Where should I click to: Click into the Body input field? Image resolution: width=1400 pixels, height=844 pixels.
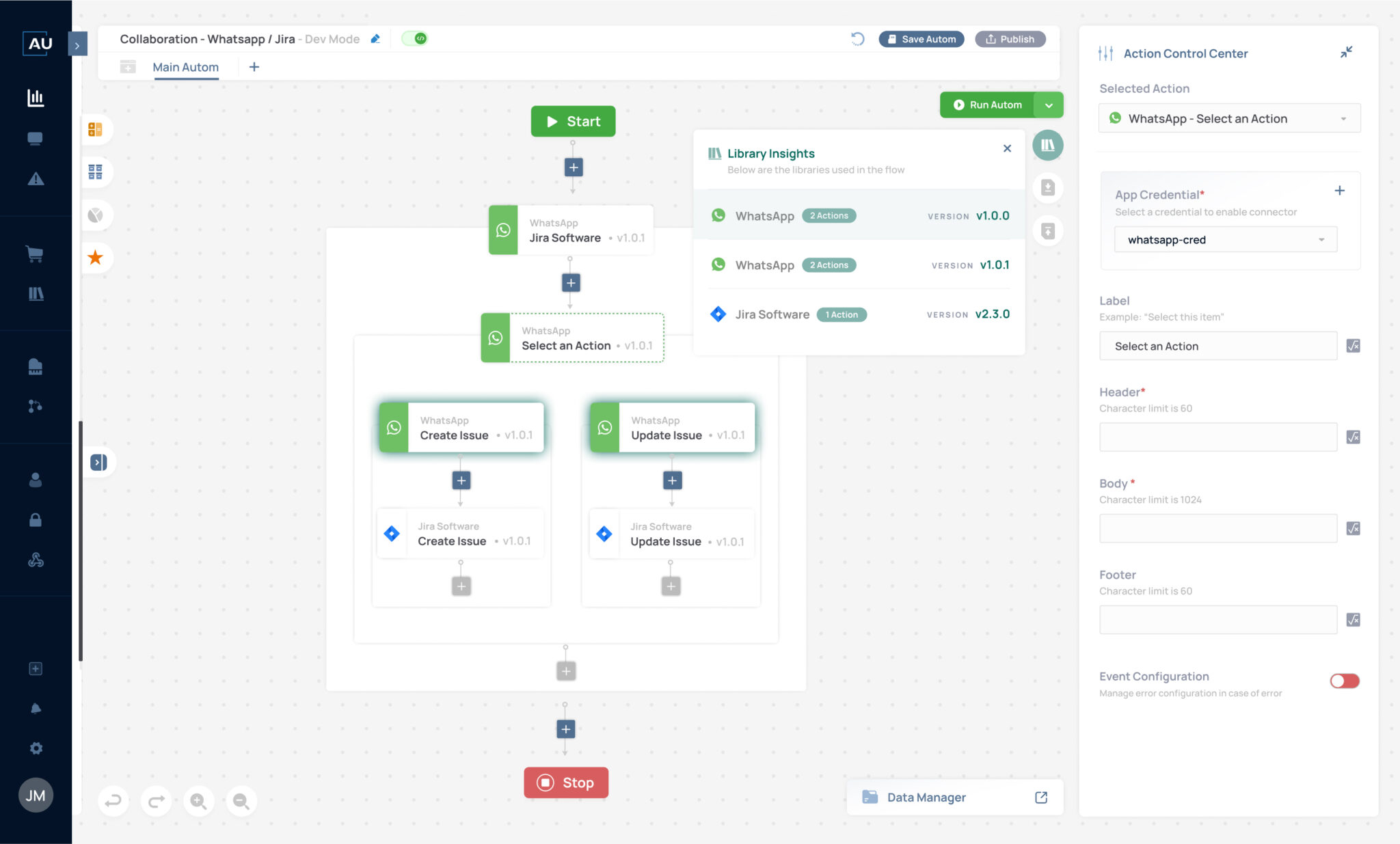[1217, 528]
